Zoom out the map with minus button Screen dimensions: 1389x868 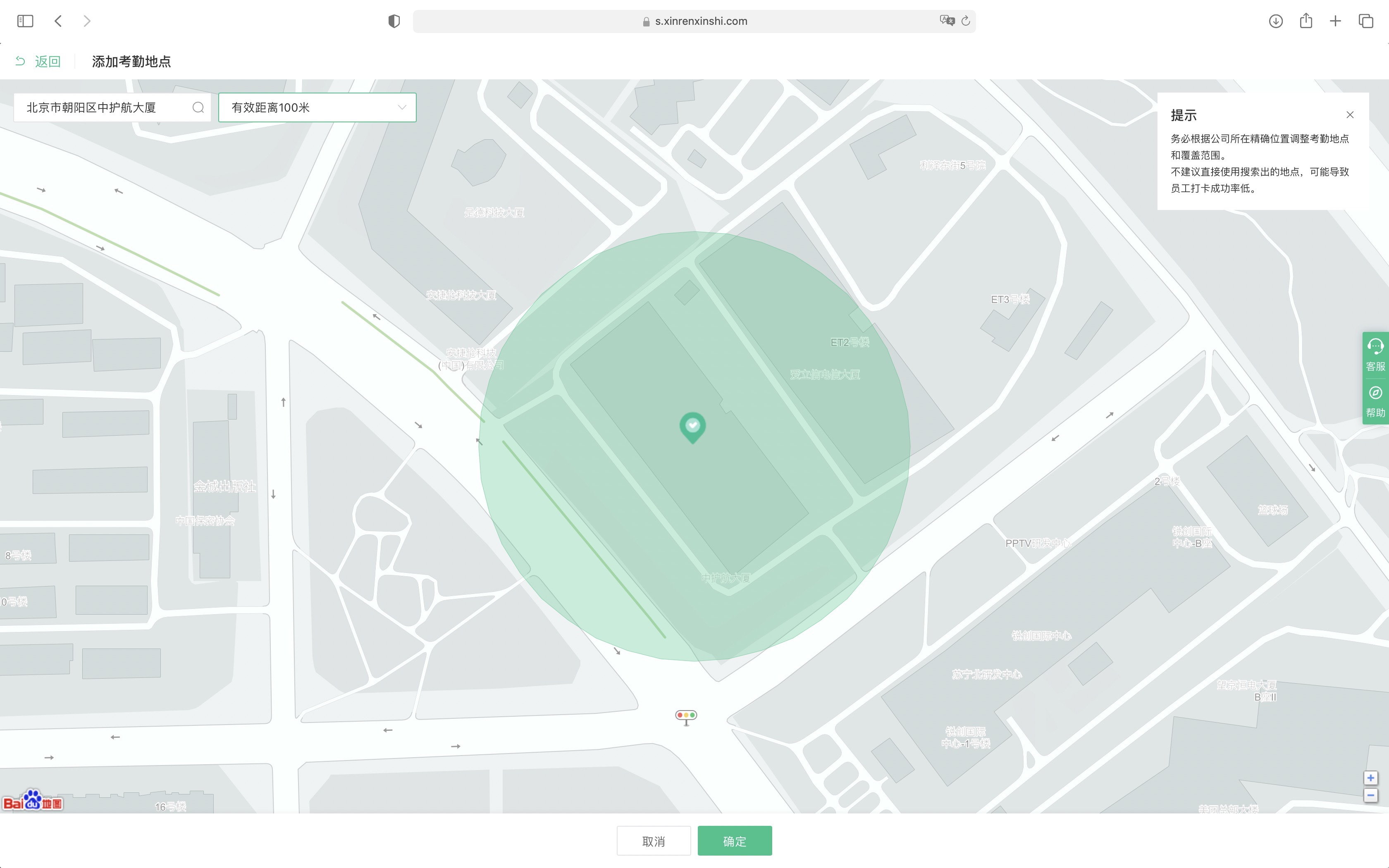(x=1370, y=796)
